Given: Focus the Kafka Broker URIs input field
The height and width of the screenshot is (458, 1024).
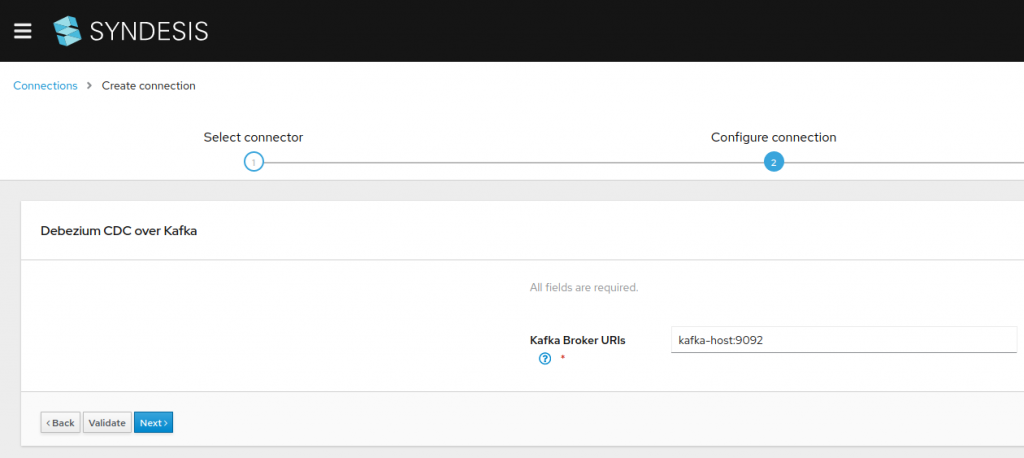Looking at the screenshot, I should click(x=843, y=340).
